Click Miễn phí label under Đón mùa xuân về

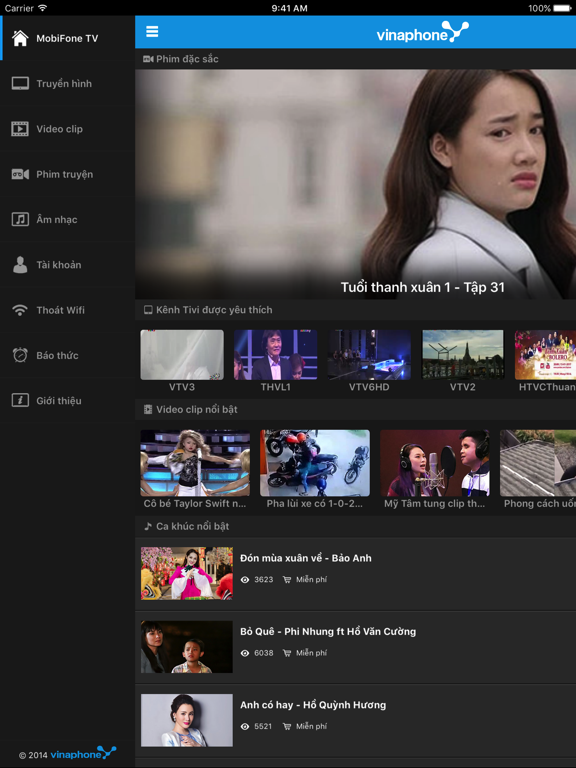[x=312, y=580]
